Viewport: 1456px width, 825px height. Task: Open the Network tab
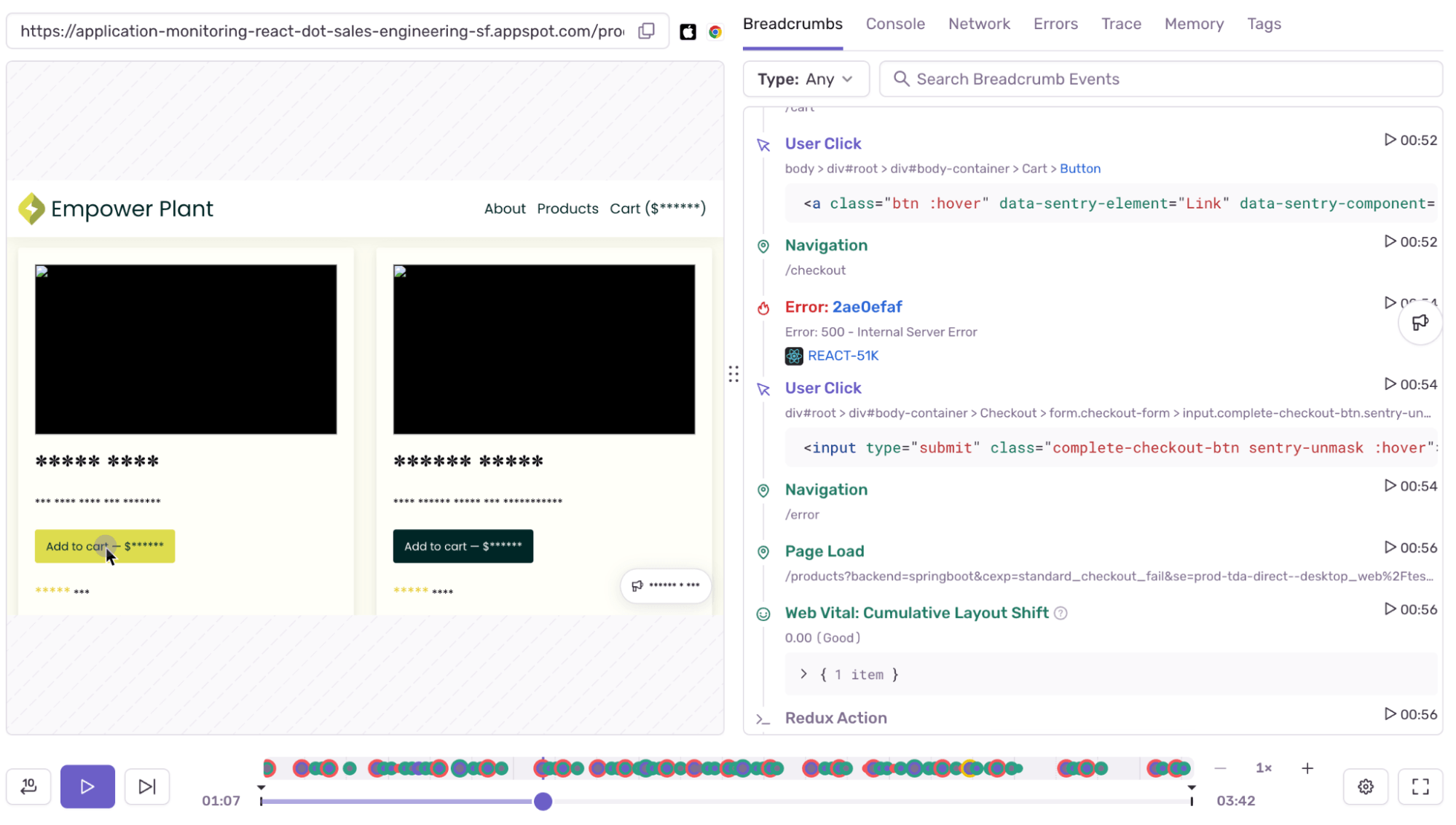tap(979, 23)
